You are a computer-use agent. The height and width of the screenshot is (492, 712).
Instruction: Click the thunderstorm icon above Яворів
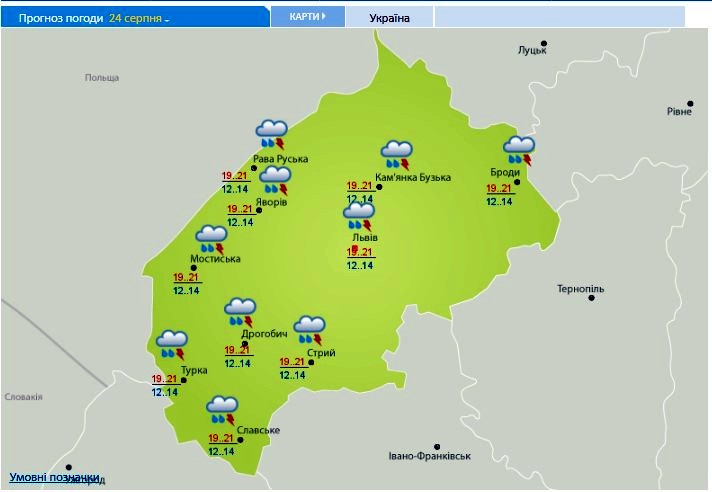click(274, 181)
